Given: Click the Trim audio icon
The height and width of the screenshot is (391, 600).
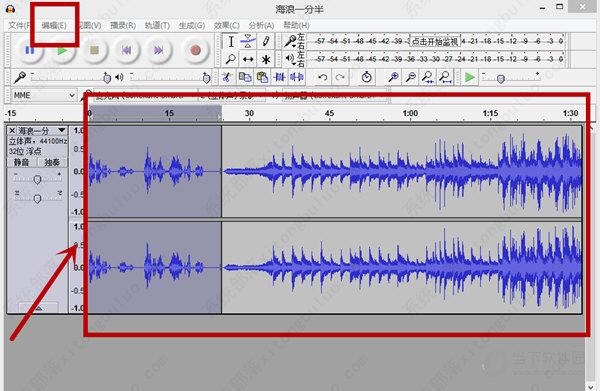Looking at the screenshot, I should click(x=280, y=77).
